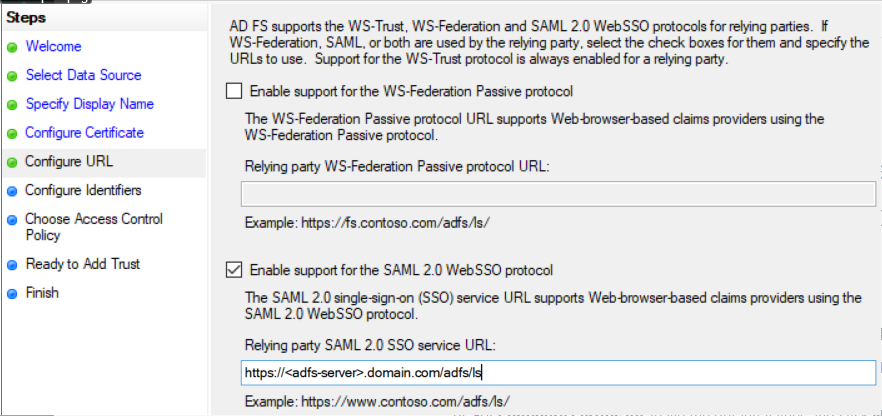Click green bullet beside Select Data Source
The width and height of the screenshot is (882, 416).
[x=12, y=76]
